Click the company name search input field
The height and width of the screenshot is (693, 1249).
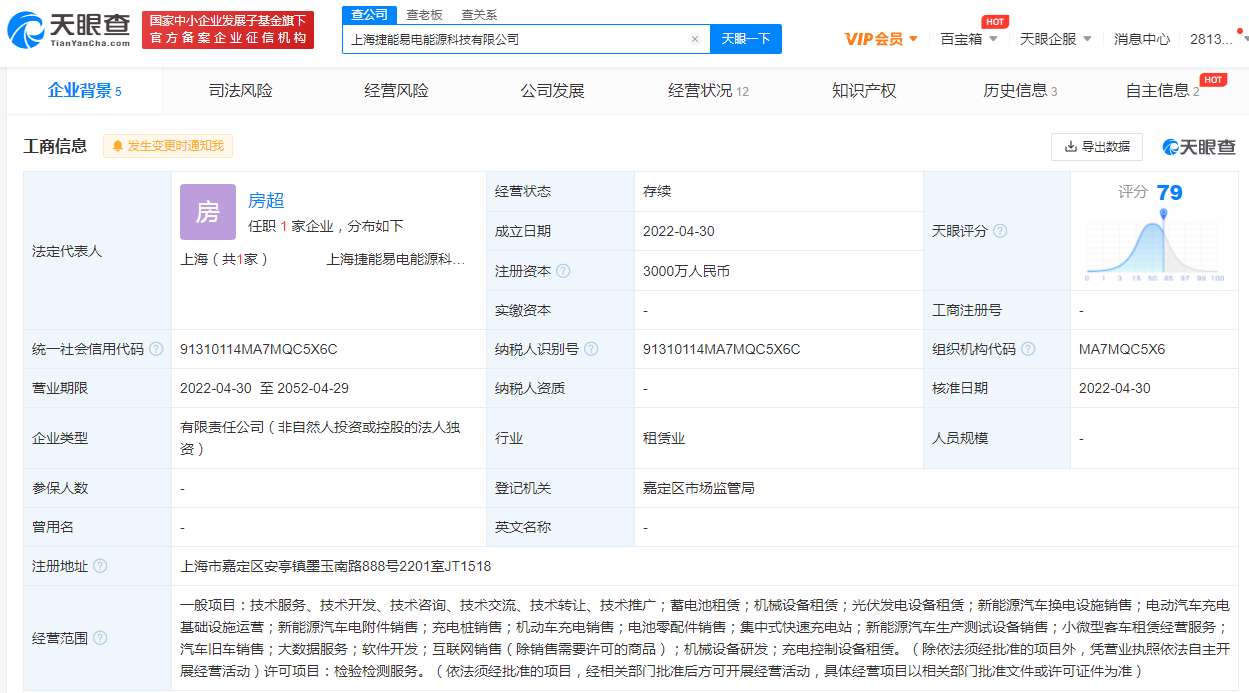point(515,39)
